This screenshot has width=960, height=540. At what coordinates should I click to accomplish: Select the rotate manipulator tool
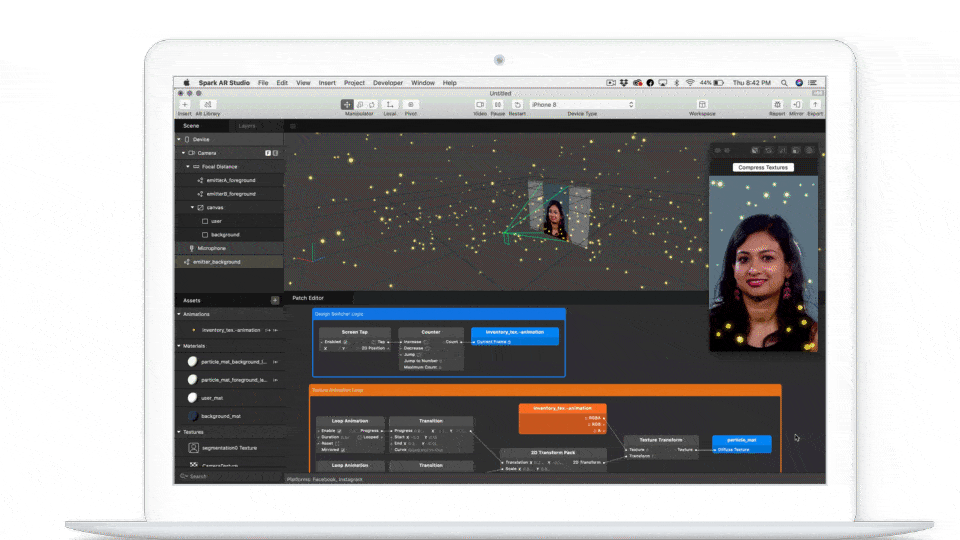[x=372, y=105]
